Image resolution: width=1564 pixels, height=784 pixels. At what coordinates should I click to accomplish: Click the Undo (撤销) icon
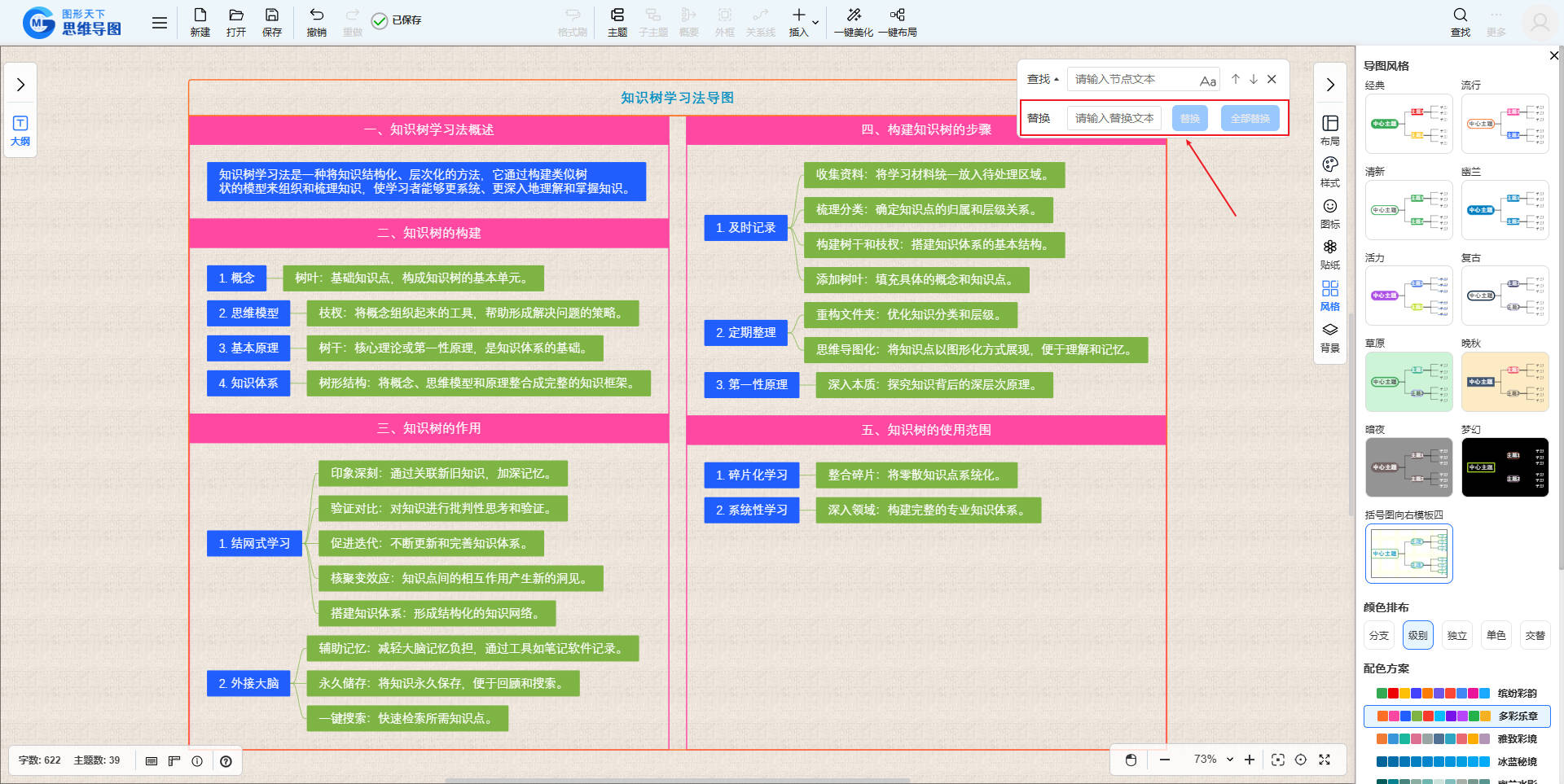[x=316, y=15]
